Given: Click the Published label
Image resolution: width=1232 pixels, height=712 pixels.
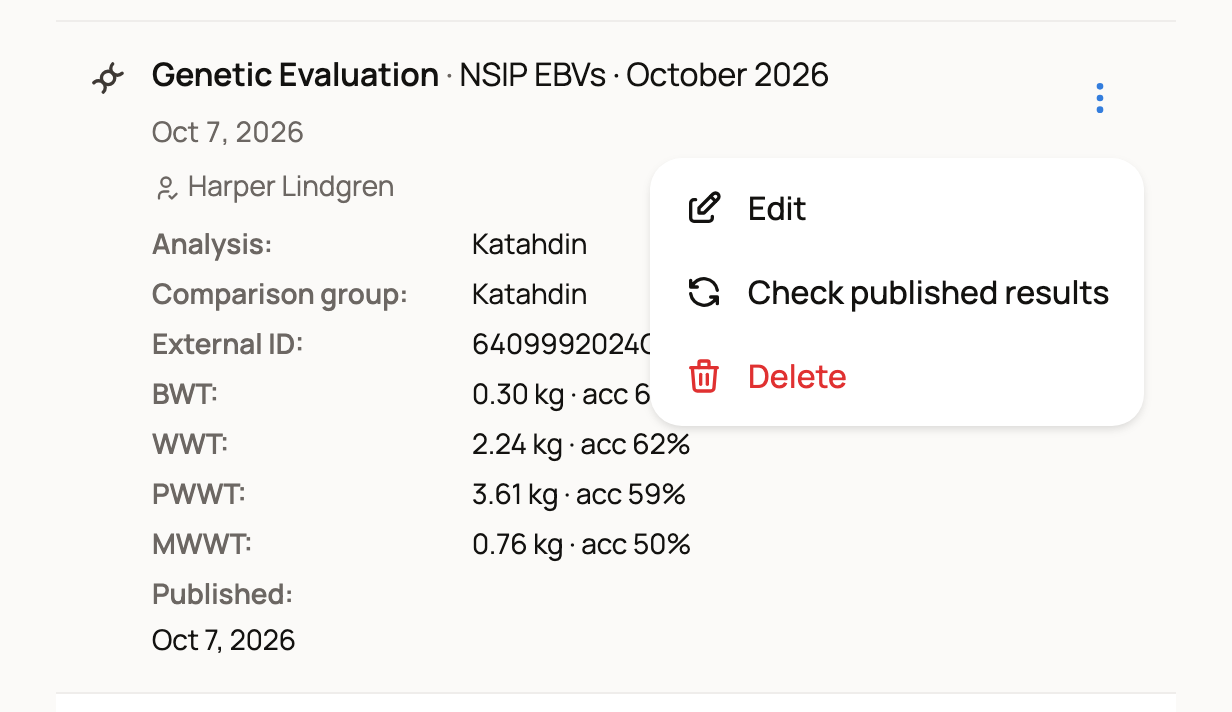Looking at the screenshot, I should (222, 594).
